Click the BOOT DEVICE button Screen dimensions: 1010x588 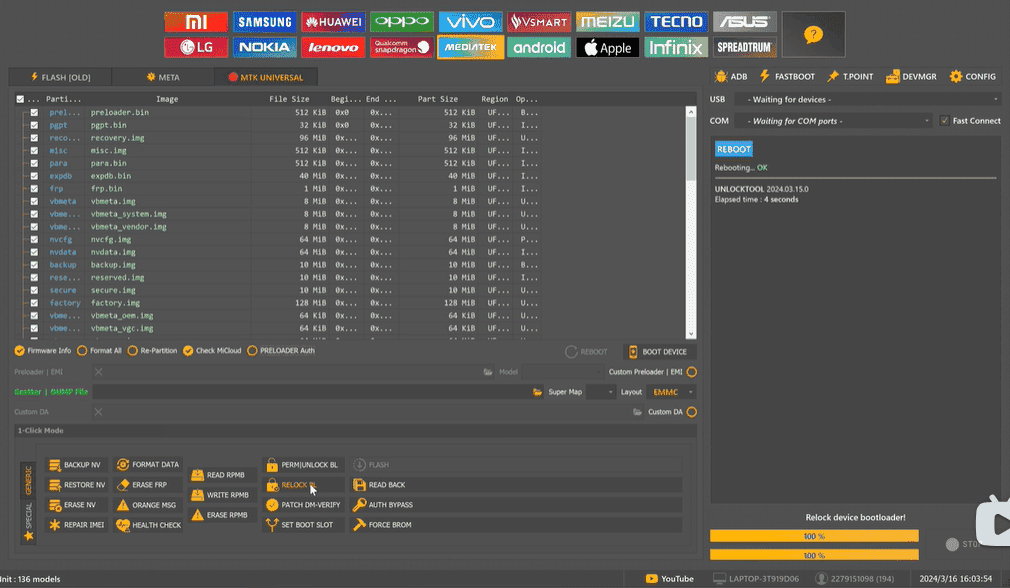[x=658, y=352]
